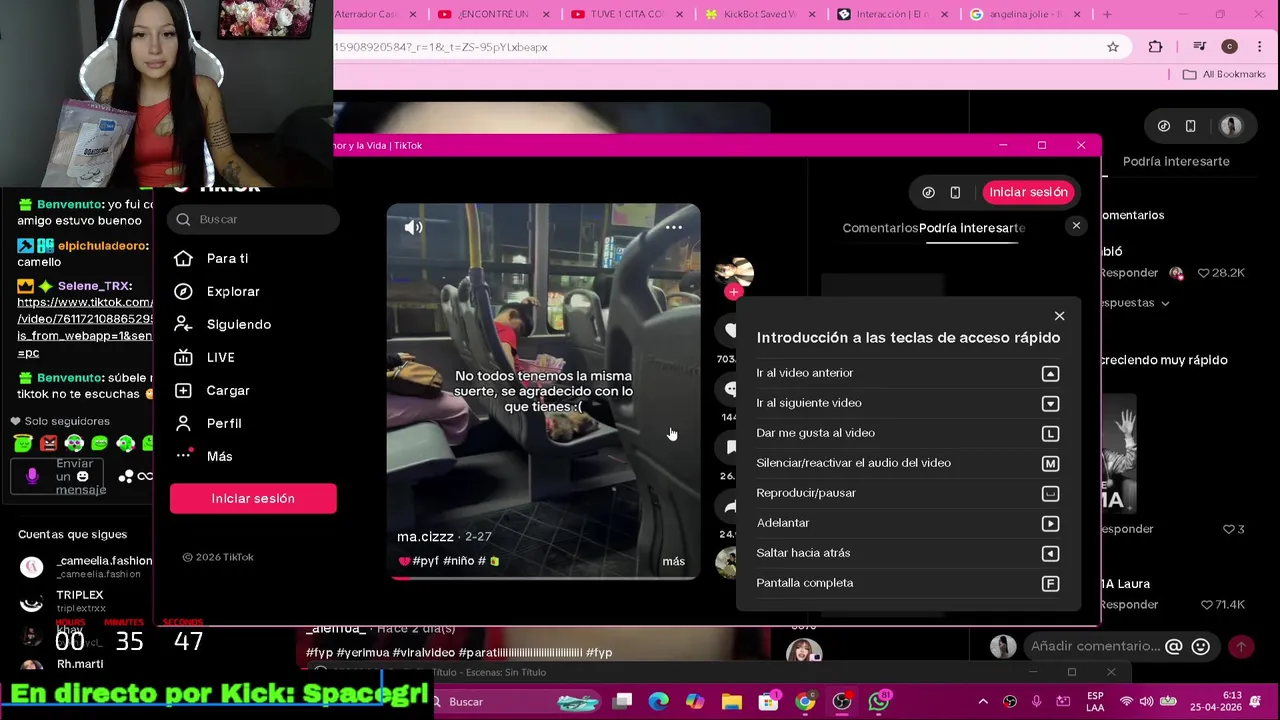Post comment with red arrow button
This screenshot has width=1280, height=720.
pyautogui.click(x=1241, y=647)
